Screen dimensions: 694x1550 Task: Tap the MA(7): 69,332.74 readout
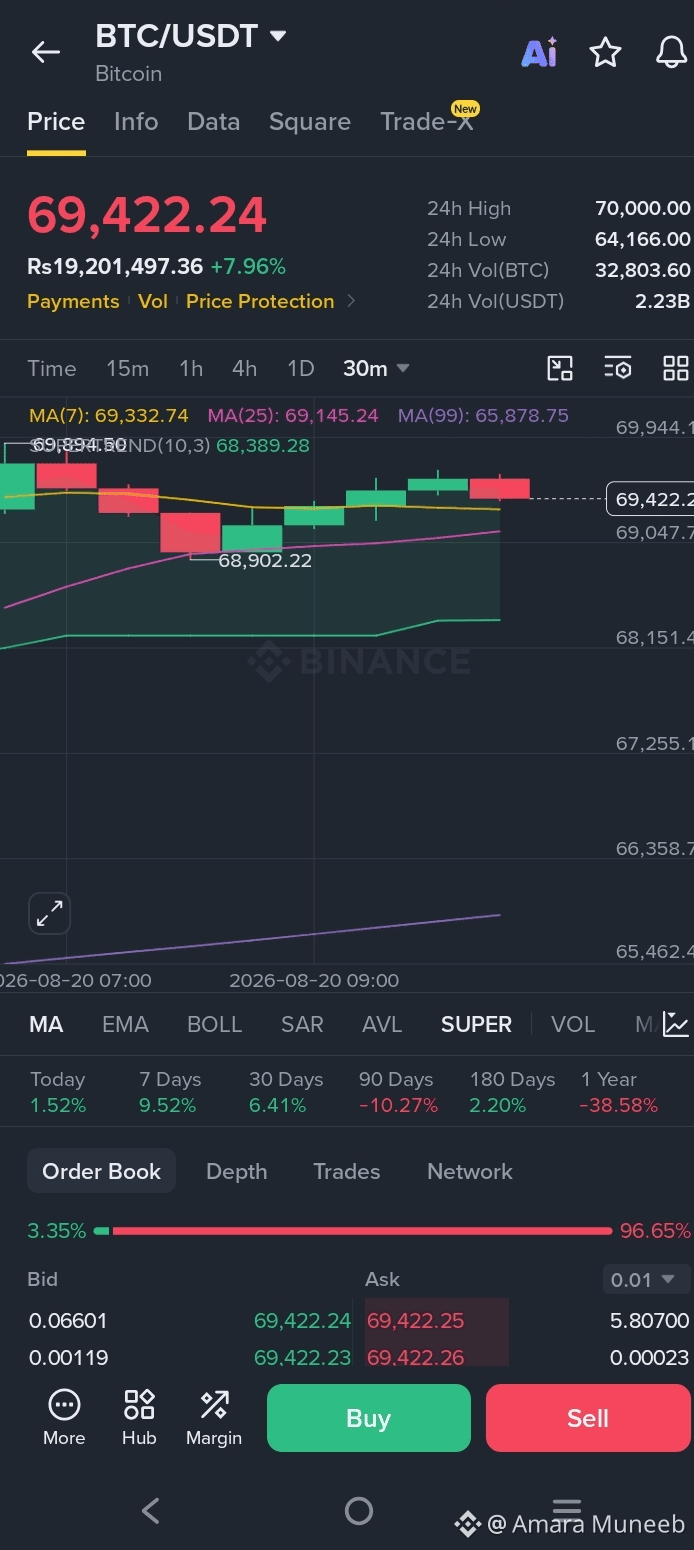[x=109, y=415]
